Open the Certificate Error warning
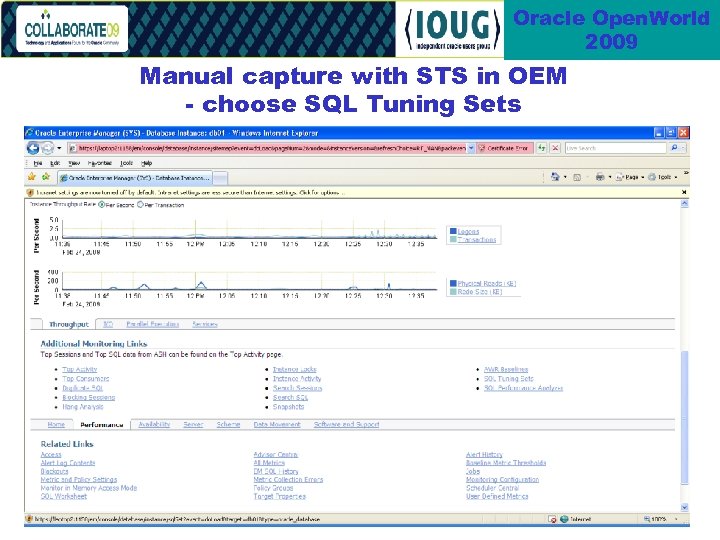 click(x=505, y=148)
